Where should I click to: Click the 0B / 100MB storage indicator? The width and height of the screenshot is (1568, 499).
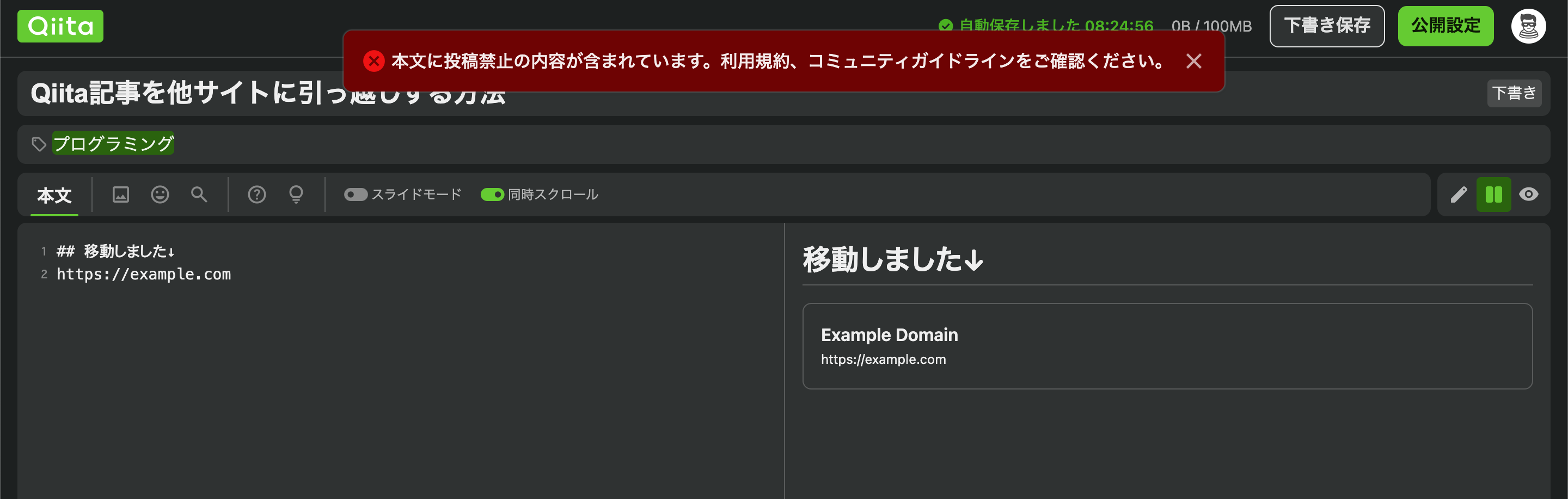tap(1211, 26)
